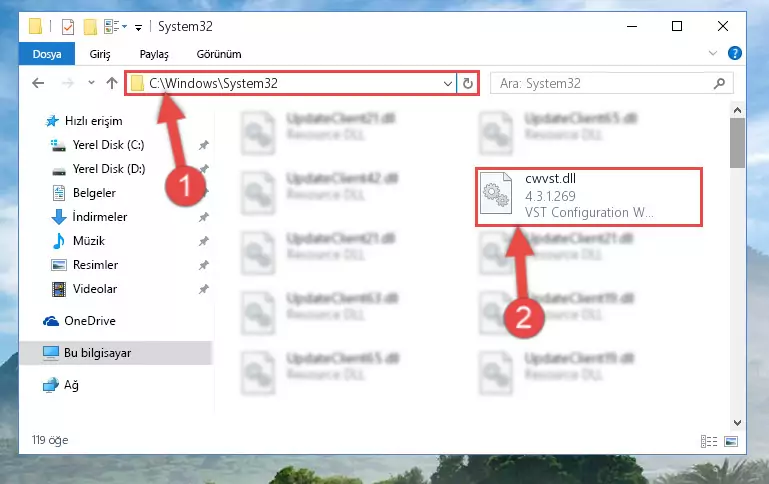Select the cwvst.dll file

pyautogui.click(x=589, y=197)
